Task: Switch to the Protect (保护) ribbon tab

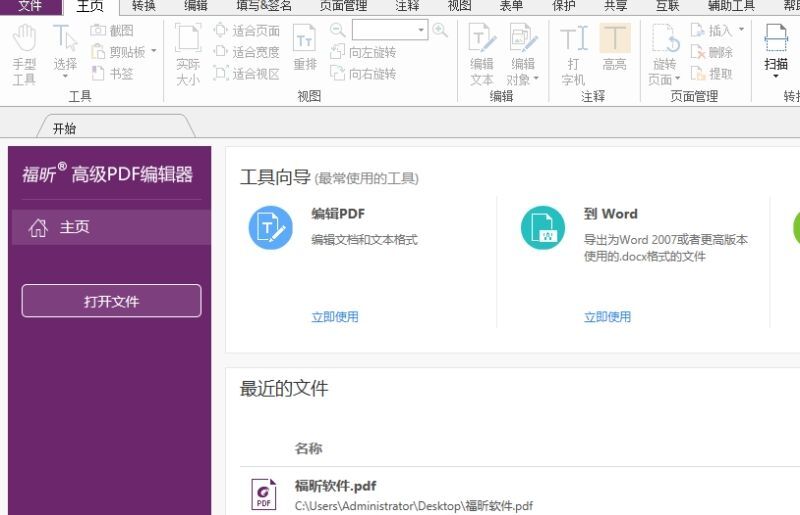Action: click(x=564, y=6)
